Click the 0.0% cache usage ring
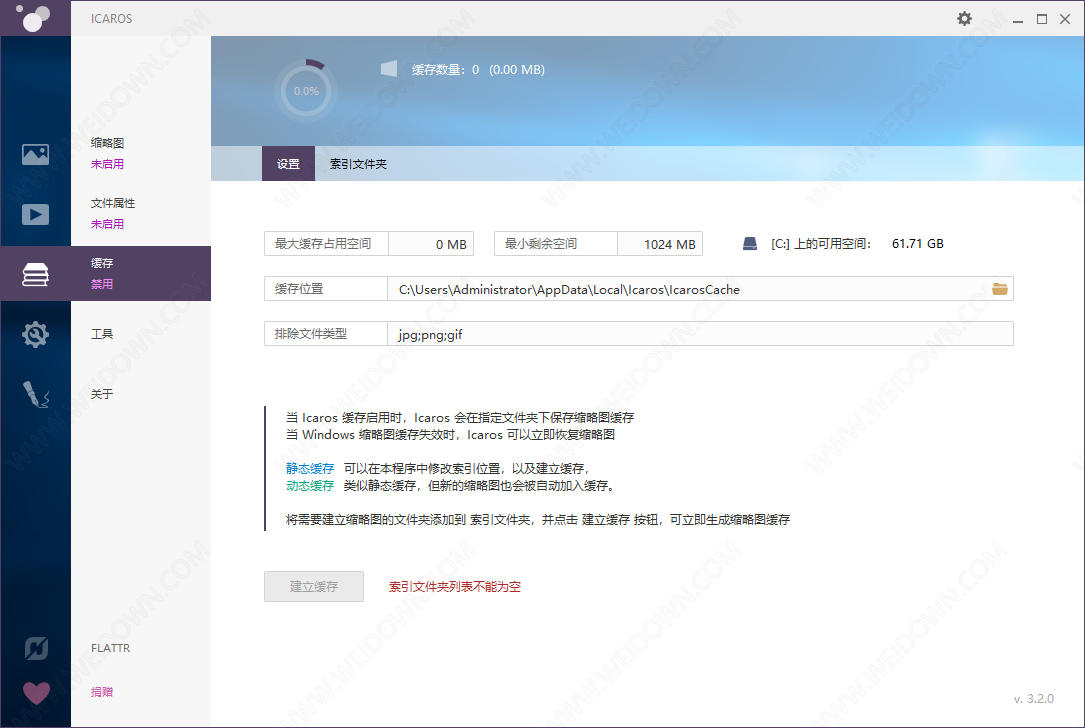The width and height of the screenshot is (1085, 728). point(306,91)
